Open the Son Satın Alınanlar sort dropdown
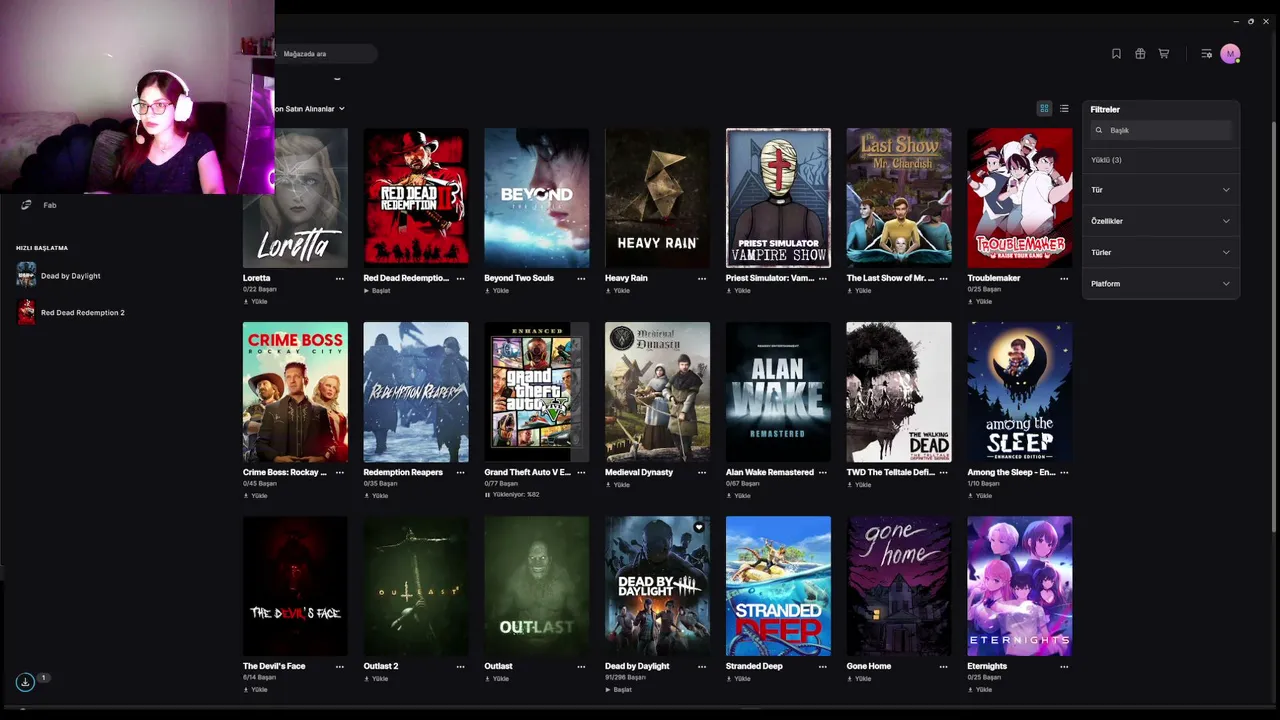This screenshot has width=1280, height=720. (310, 109)
